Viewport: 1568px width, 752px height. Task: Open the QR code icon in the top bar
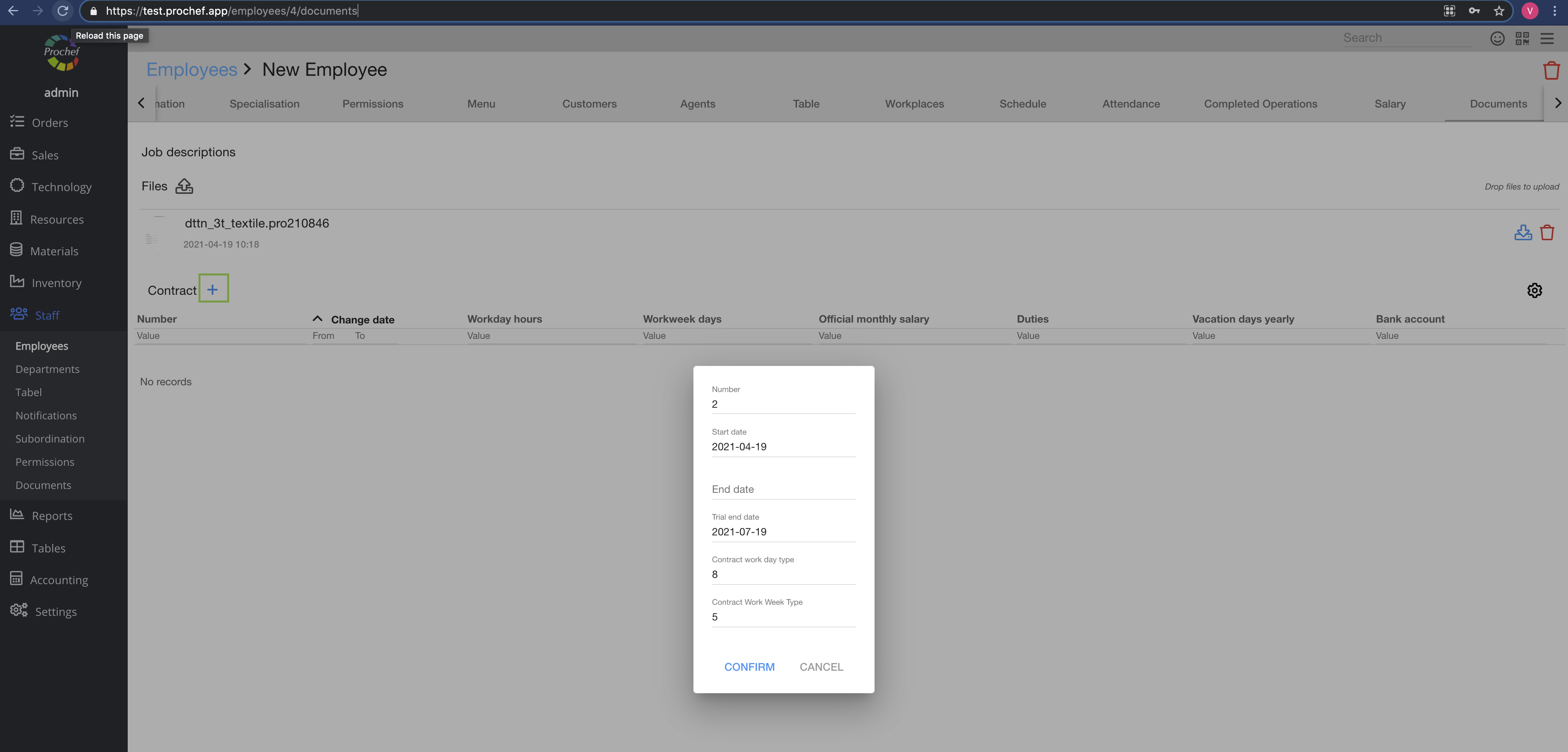pyautogui.click(x=1522, y=38)
